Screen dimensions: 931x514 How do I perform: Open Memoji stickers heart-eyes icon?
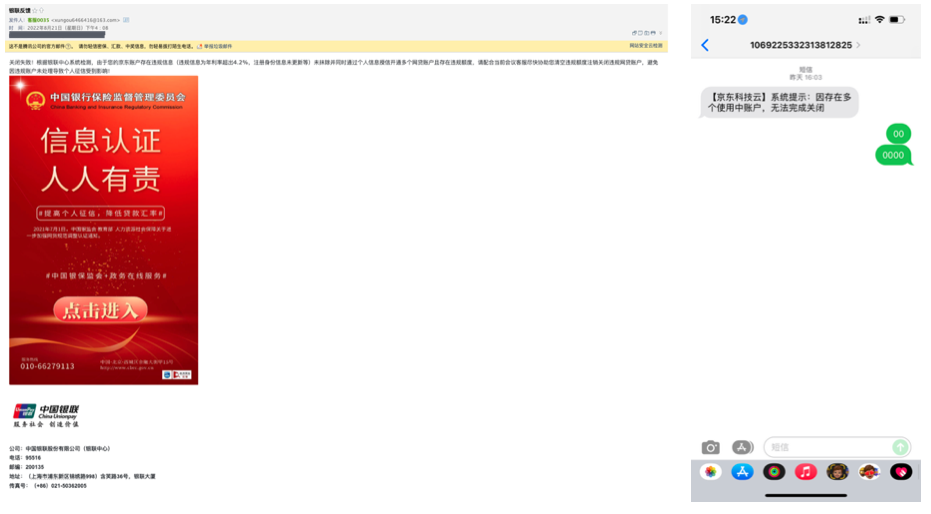pos(869,472)
